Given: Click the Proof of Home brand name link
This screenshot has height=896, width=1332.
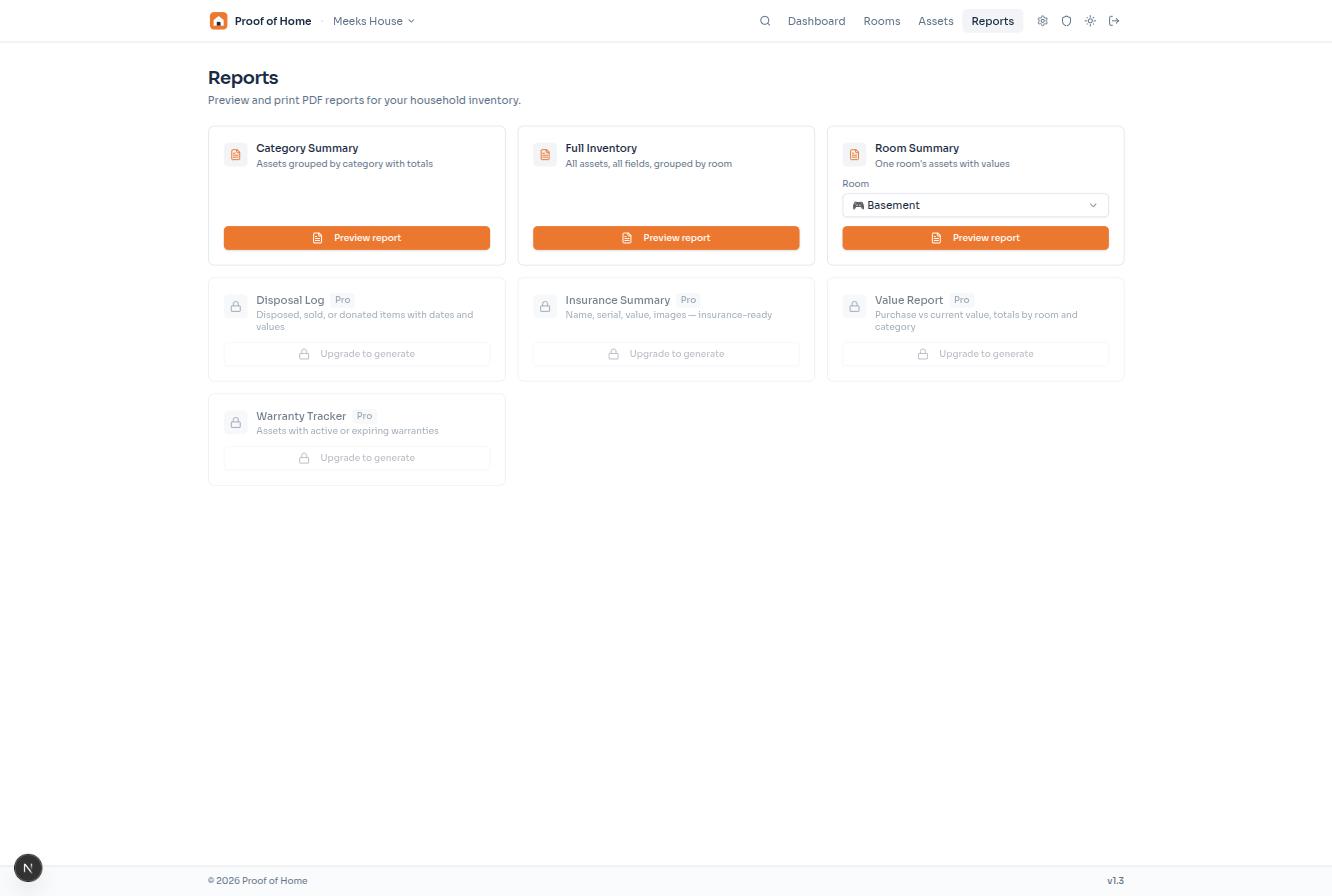Looking at the screenshot, I should point(273,21).
